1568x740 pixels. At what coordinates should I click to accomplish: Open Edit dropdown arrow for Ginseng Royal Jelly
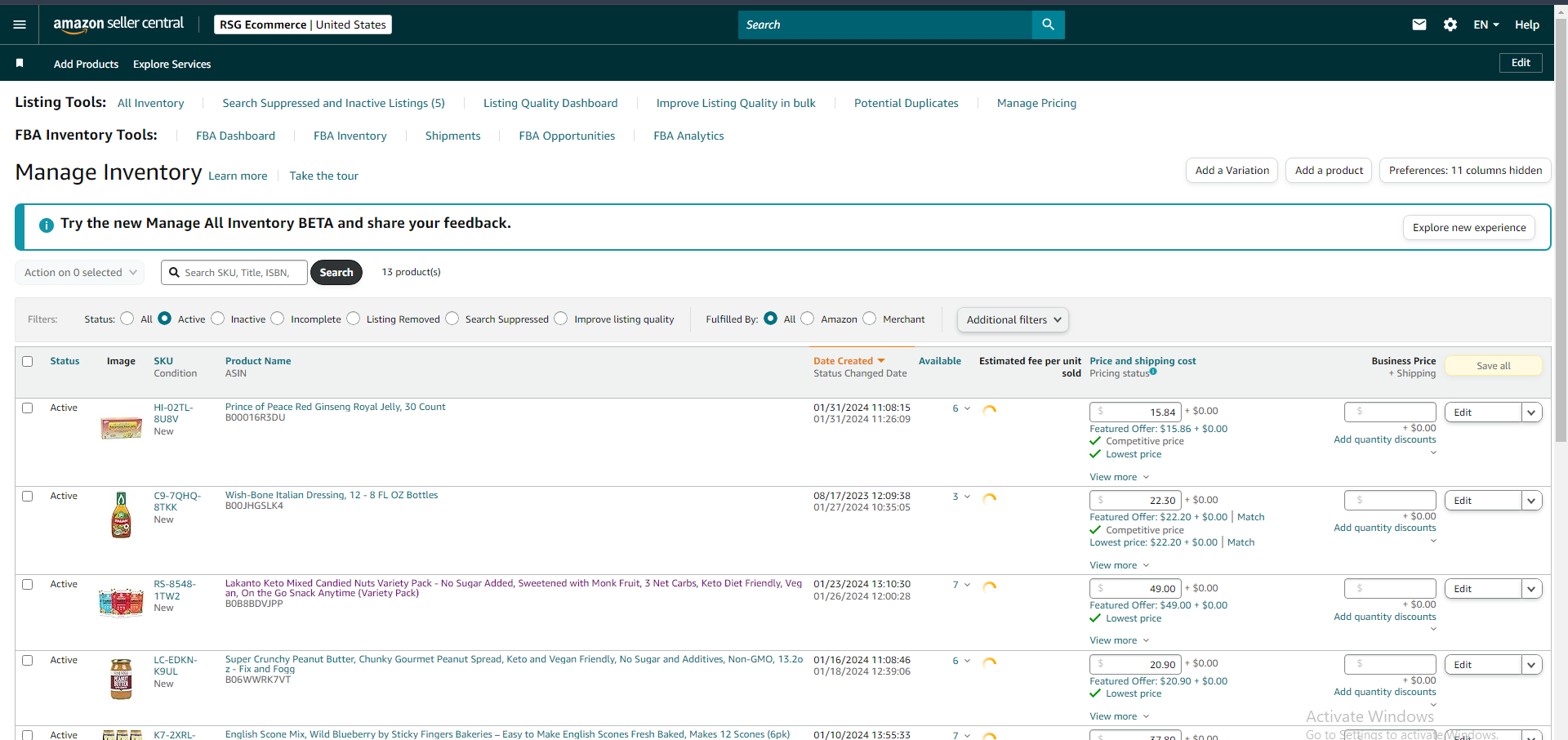click(x=1531, y=412)
